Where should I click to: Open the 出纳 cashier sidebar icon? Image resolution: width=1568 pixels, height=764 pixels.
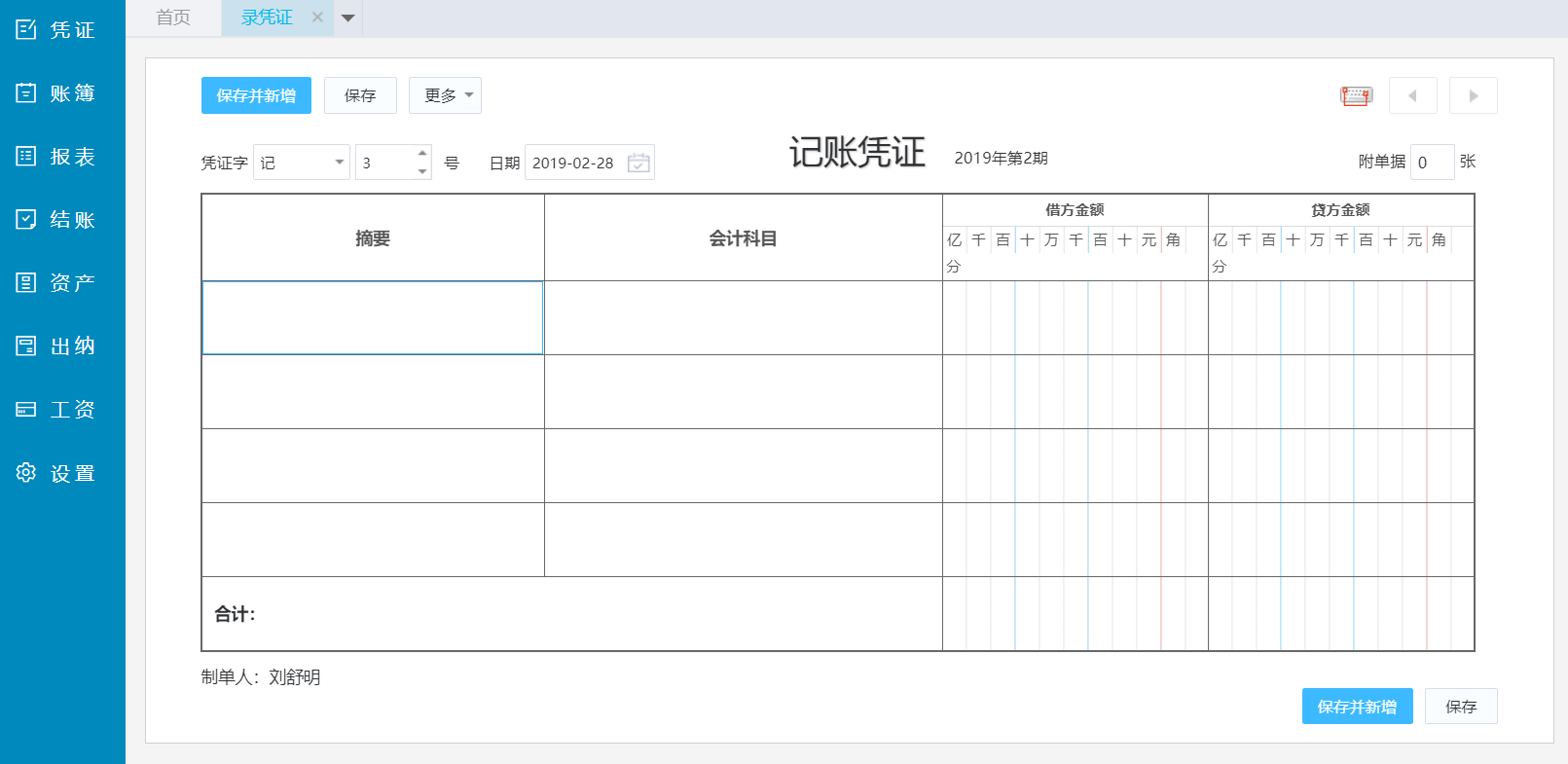click(x=26, y=346)
